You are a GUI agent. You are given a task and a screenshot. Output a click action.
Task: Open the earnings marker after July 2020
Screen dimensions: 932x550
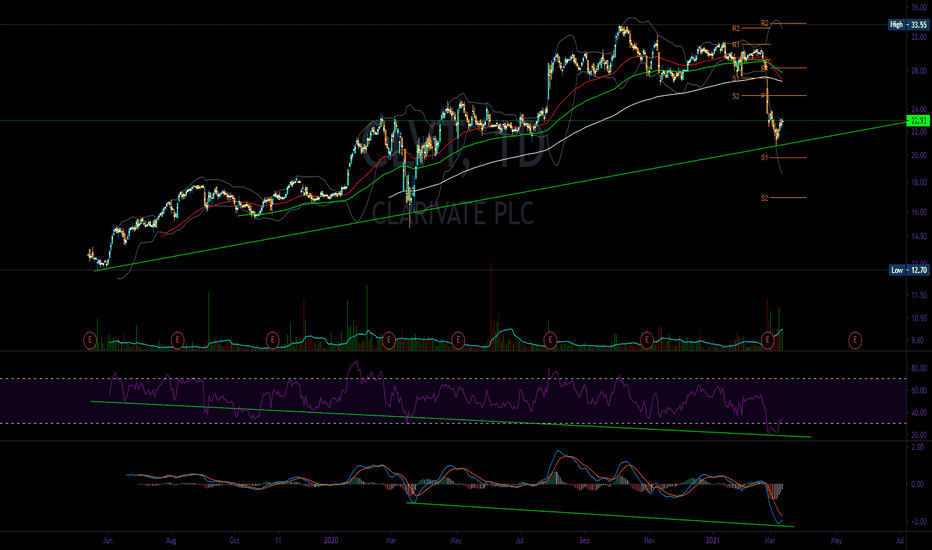(550, 340)
